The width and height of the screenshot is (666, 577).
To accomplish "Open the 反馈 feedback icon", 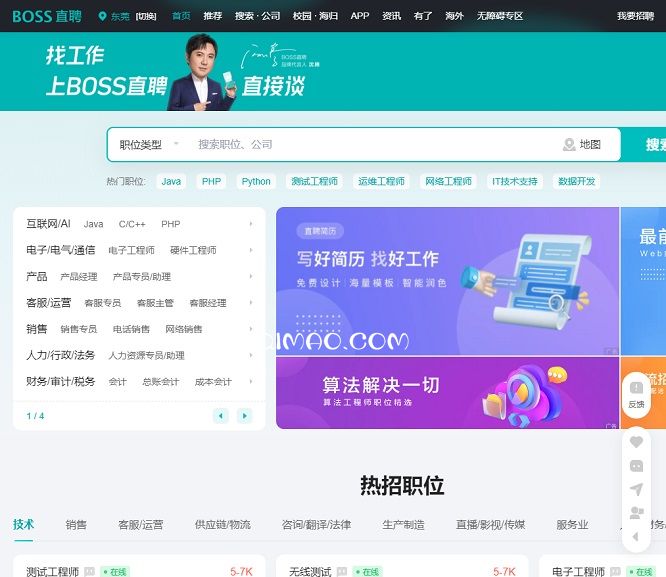I will [x=636, y=395].
